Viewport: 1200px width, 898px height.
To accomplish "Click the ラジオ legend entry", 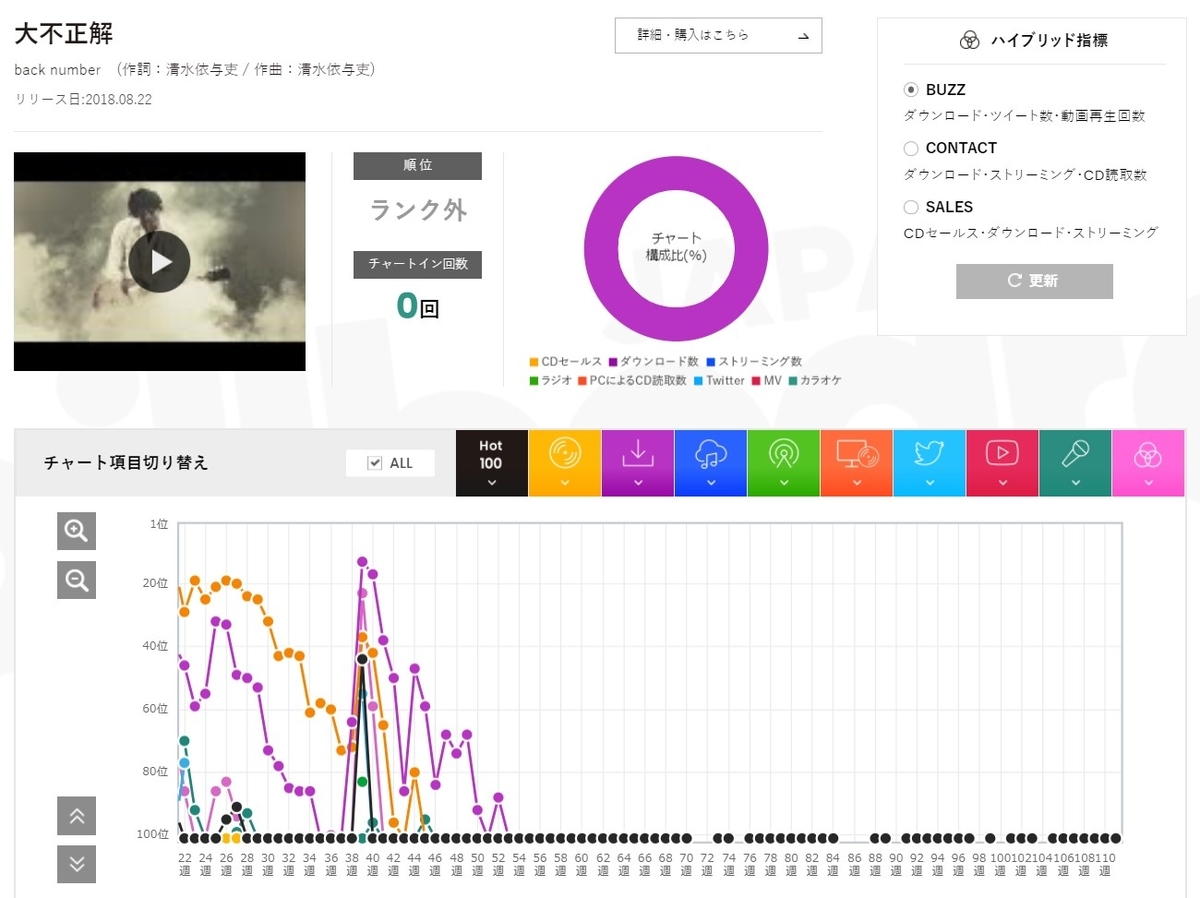I will click(x=551, y=381).
